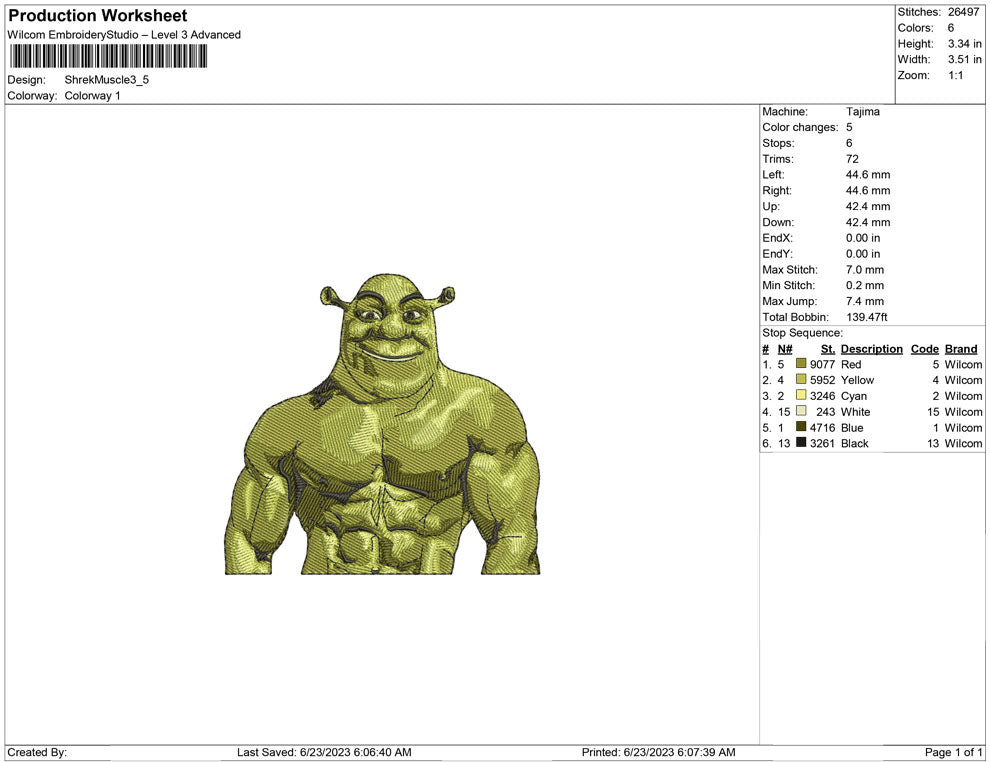The height and width of the screenshot is (762, 990).
Task: Click the Machine value 'Tajima'
Action: click(x=862, y=112)
